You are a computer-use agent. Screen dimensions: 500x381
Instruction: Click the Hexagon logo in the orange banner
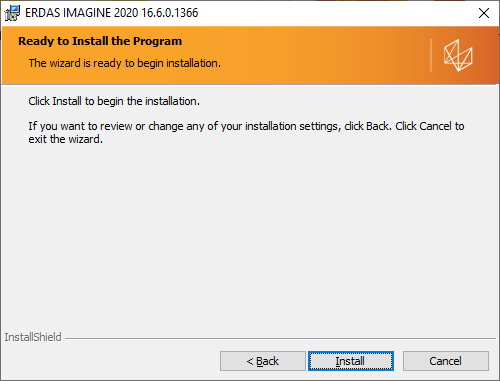coord(458,55)
